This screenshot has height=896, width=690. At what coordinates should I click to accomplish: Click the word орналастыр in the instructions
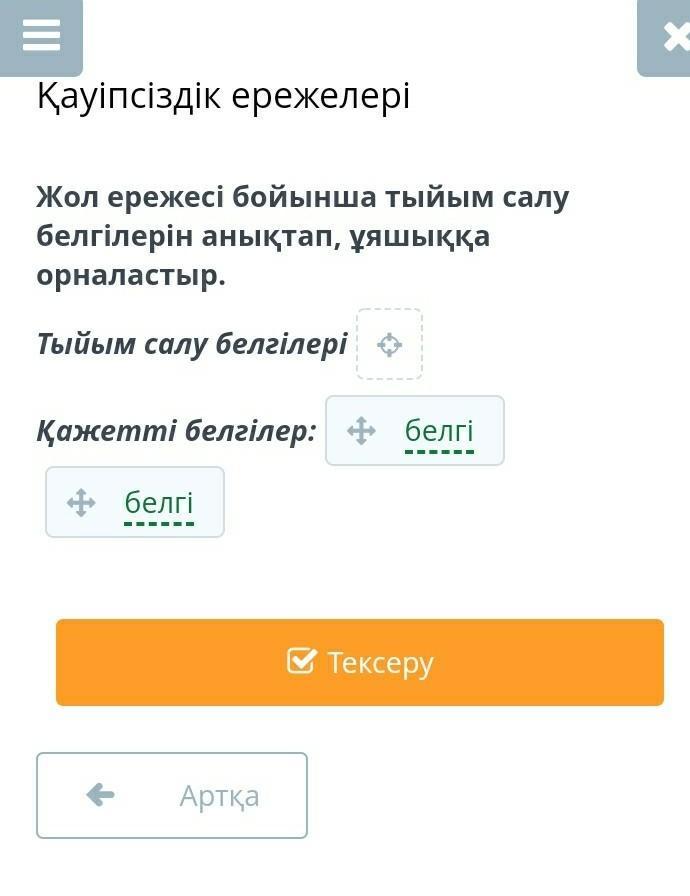(x=131, y=275)
